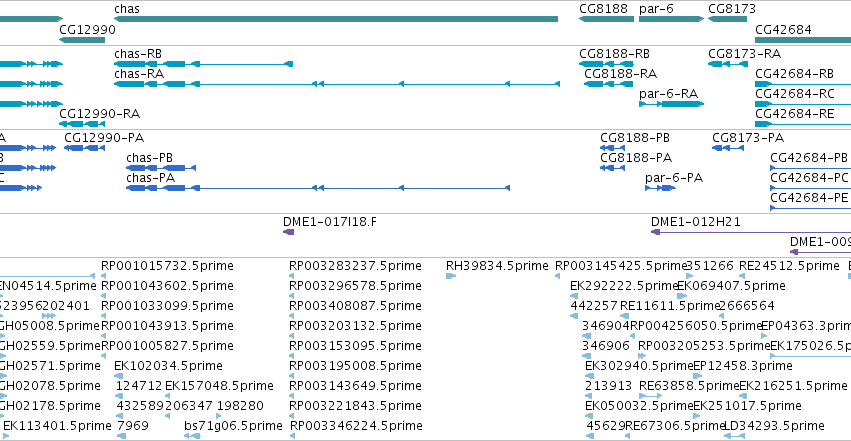Select CG8188-RB transcript label
The image size is (851, 441).
click(614, 54)
